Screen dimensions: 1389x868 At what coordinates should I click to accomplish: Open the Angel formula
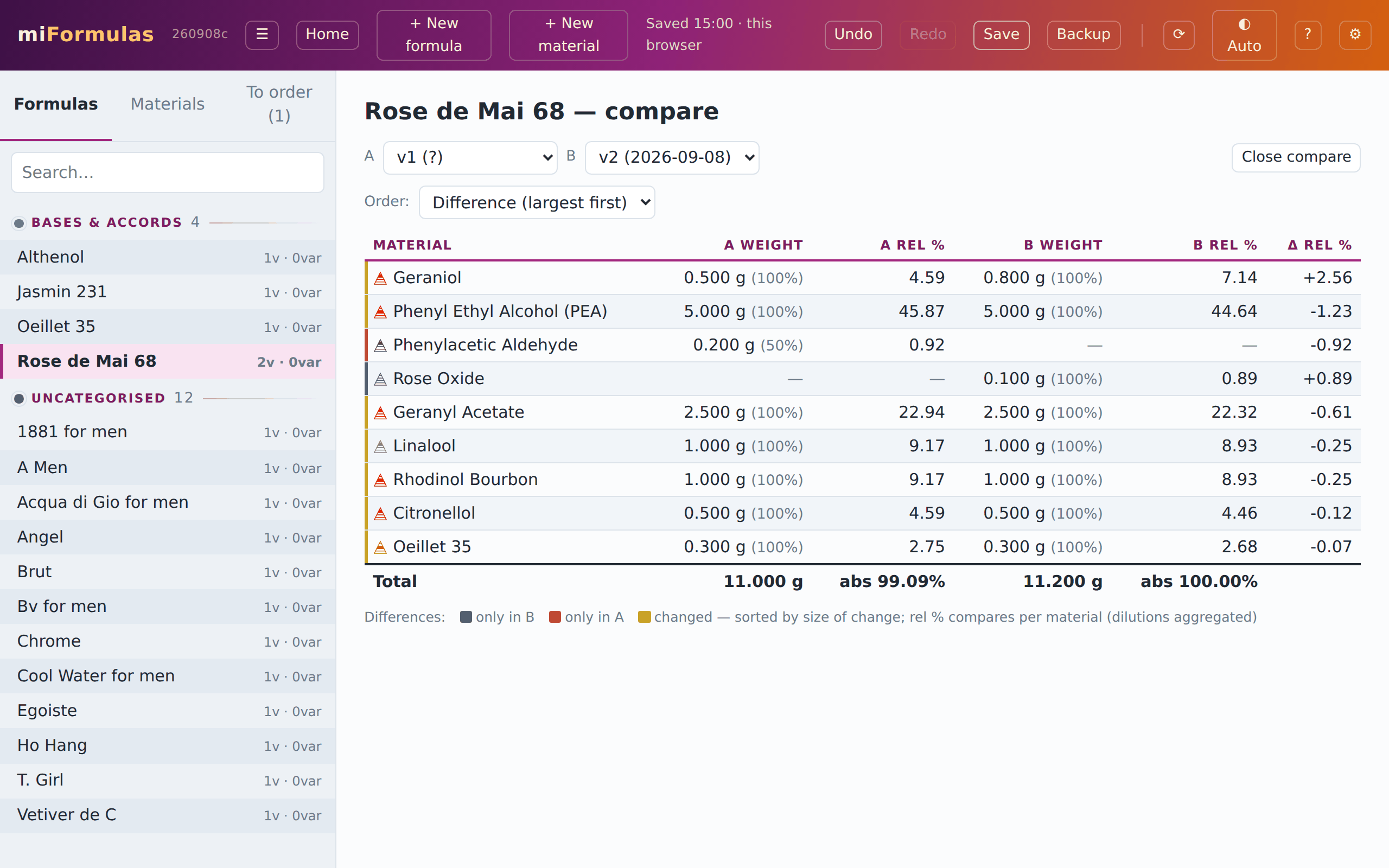(168, 537)
